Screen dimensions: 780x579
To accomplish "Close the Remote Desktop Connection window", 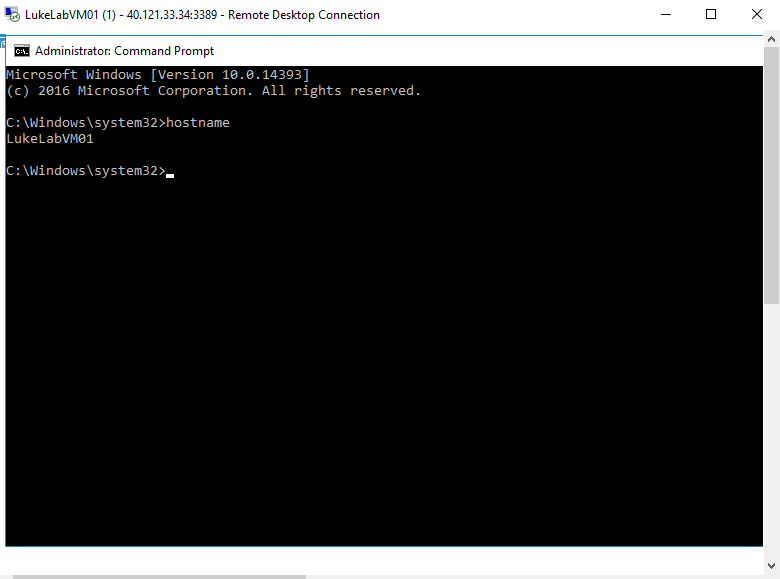I will tap(757, 14).
